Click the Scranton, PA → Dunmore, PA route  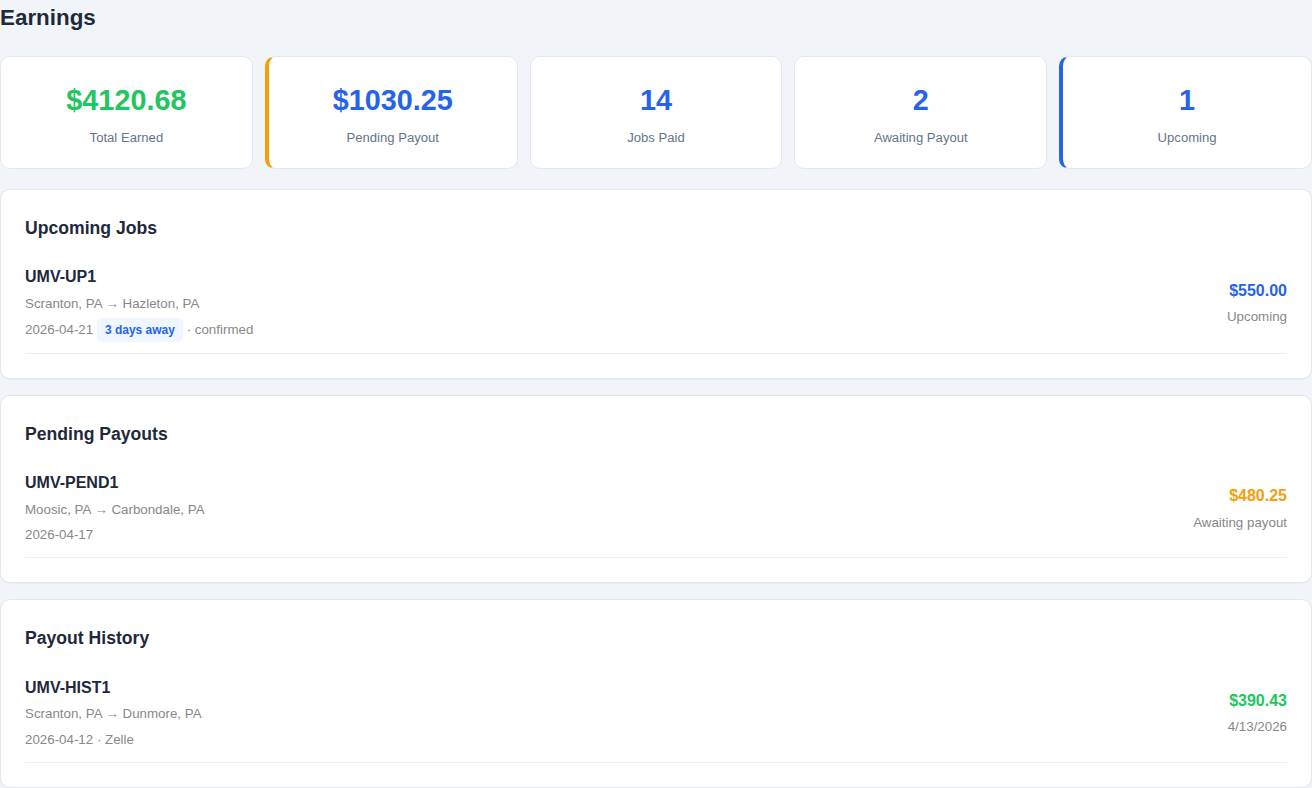coord(113,714)
